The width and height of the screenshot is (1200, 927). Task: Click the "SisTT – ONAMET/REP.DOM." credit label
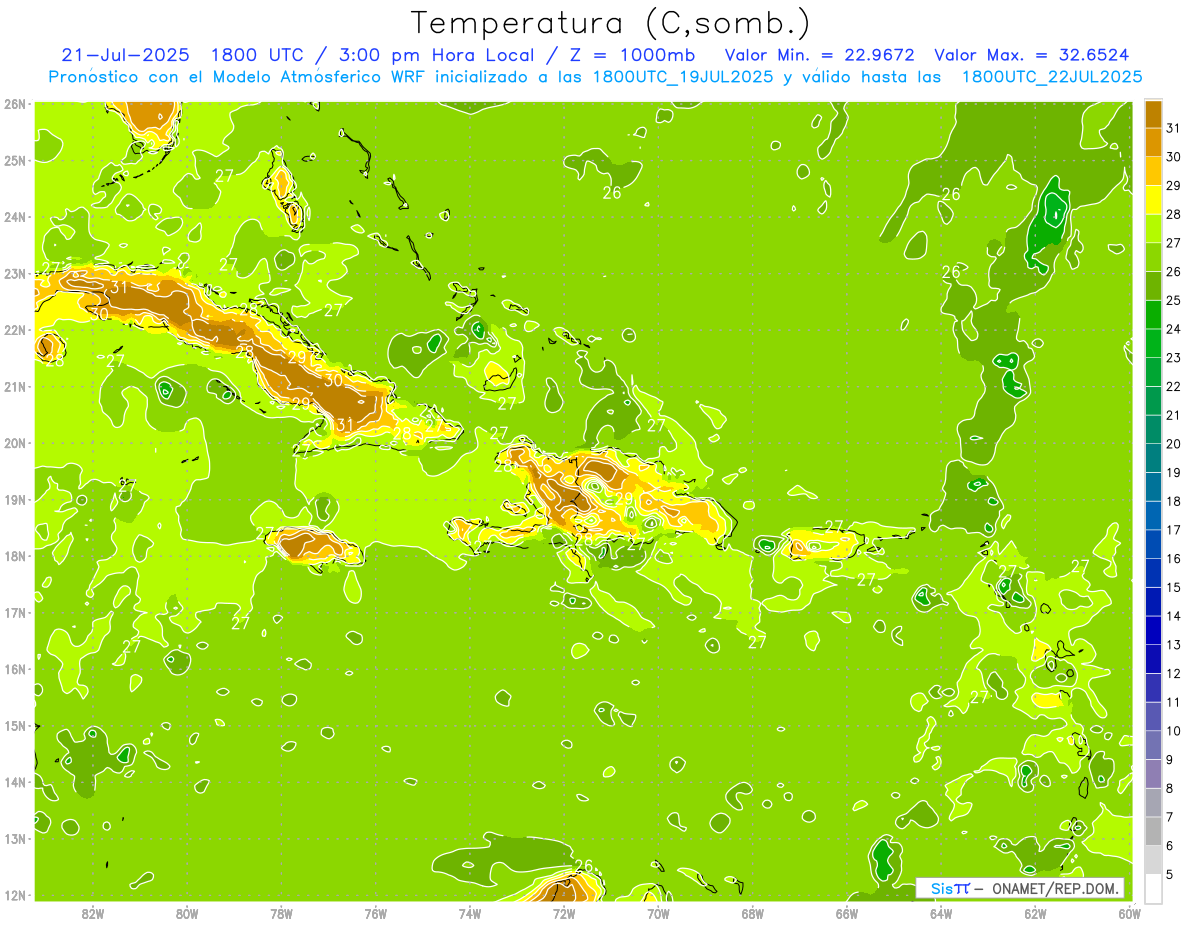(x=1020, y=888)
